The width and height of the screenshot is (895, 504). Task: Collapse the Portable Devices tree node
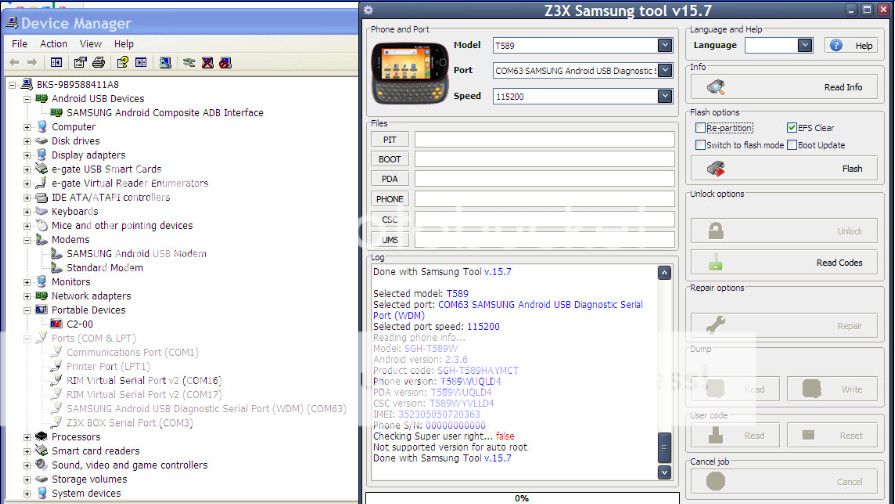27,310
